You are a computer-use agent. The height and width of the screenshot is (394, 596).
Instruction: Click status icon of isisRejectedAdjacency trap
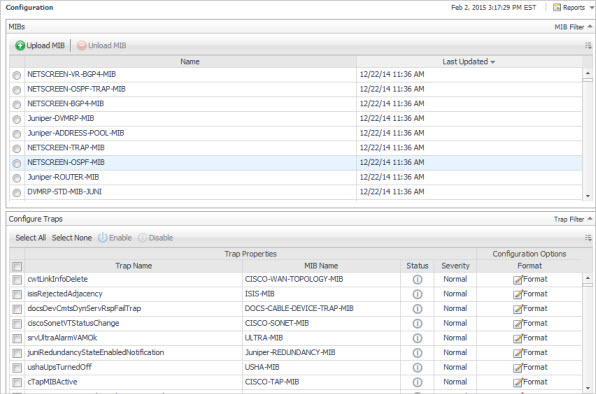(417, 294)
